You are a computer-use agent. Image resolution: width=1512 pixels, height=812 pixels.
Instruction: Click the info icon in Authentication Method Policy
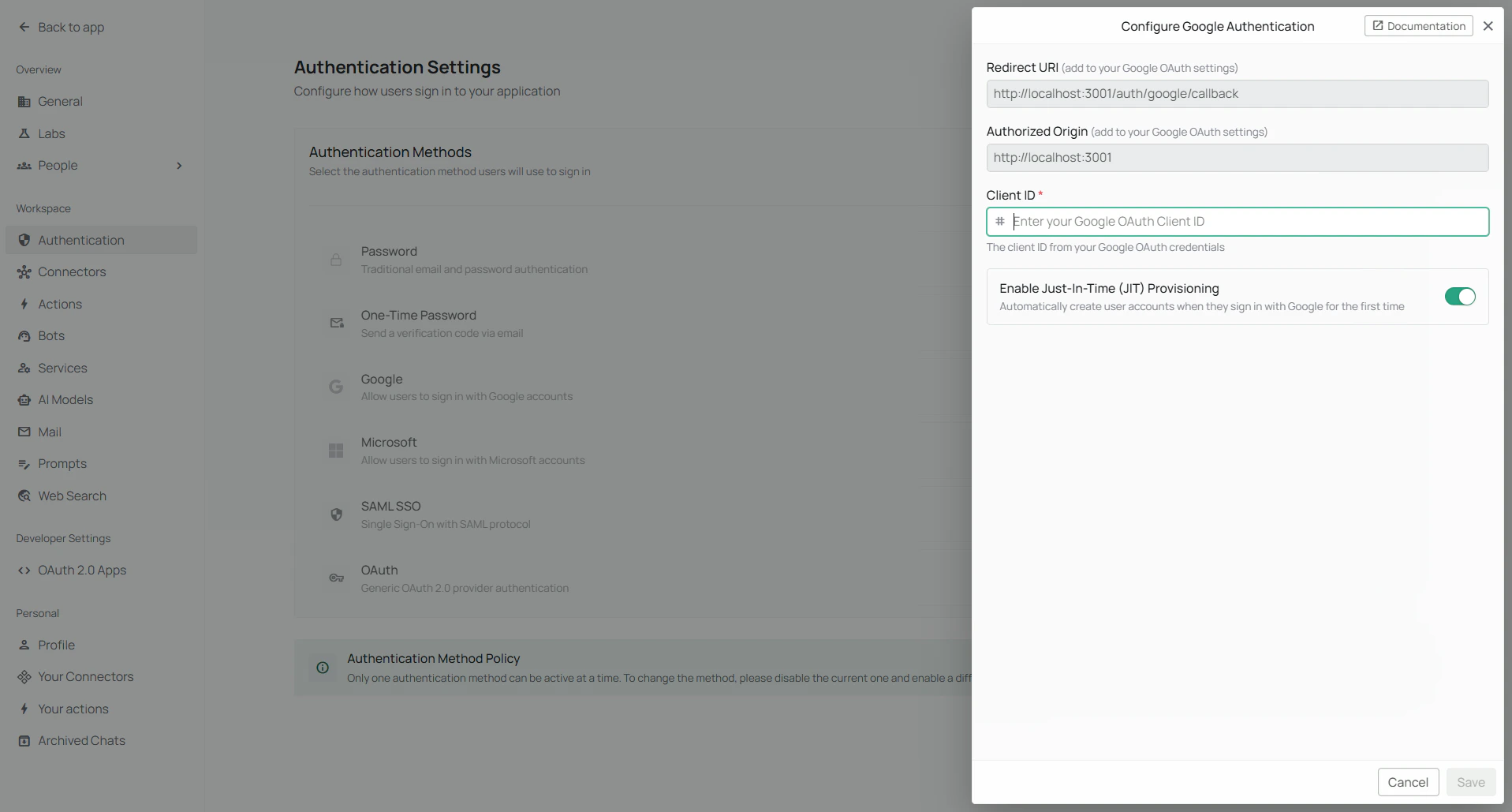pos(323,668)
